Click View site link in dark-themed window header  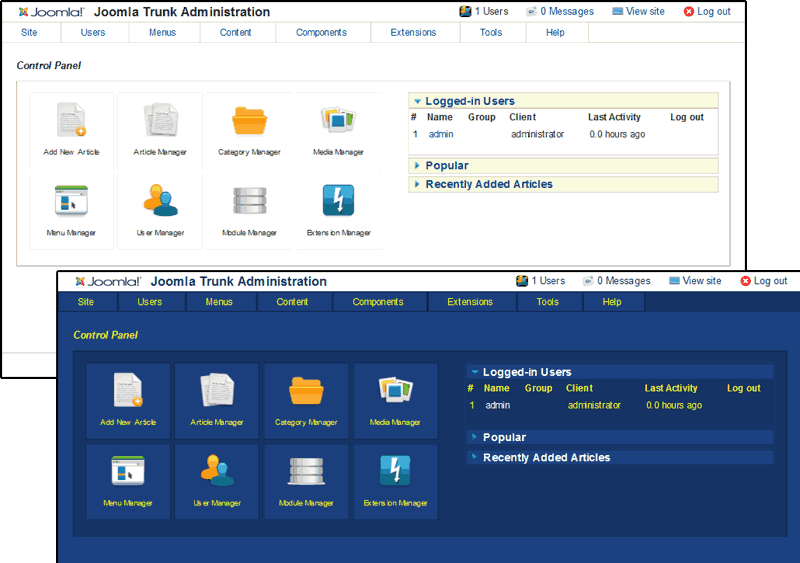(695, 281)
